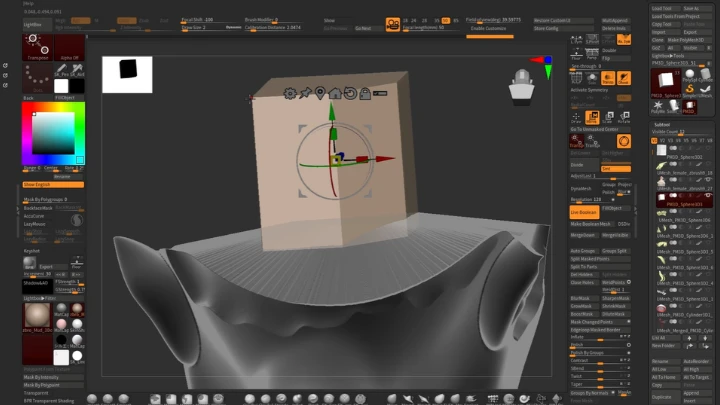Select the black secondary color swatch

[x=77, y=85]
